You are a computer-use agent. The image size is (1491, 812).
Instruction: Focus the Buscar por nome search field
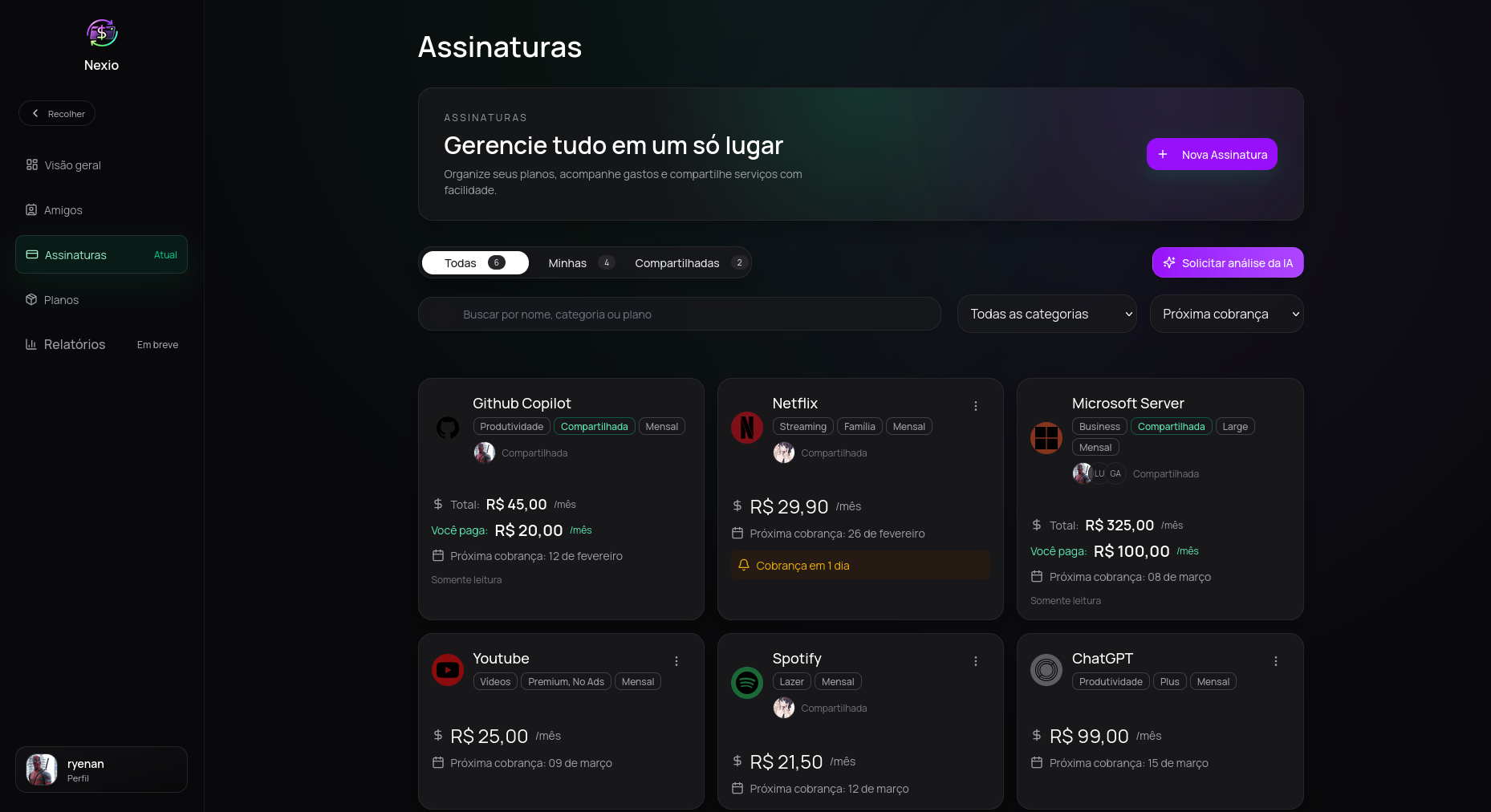point(679,314)
